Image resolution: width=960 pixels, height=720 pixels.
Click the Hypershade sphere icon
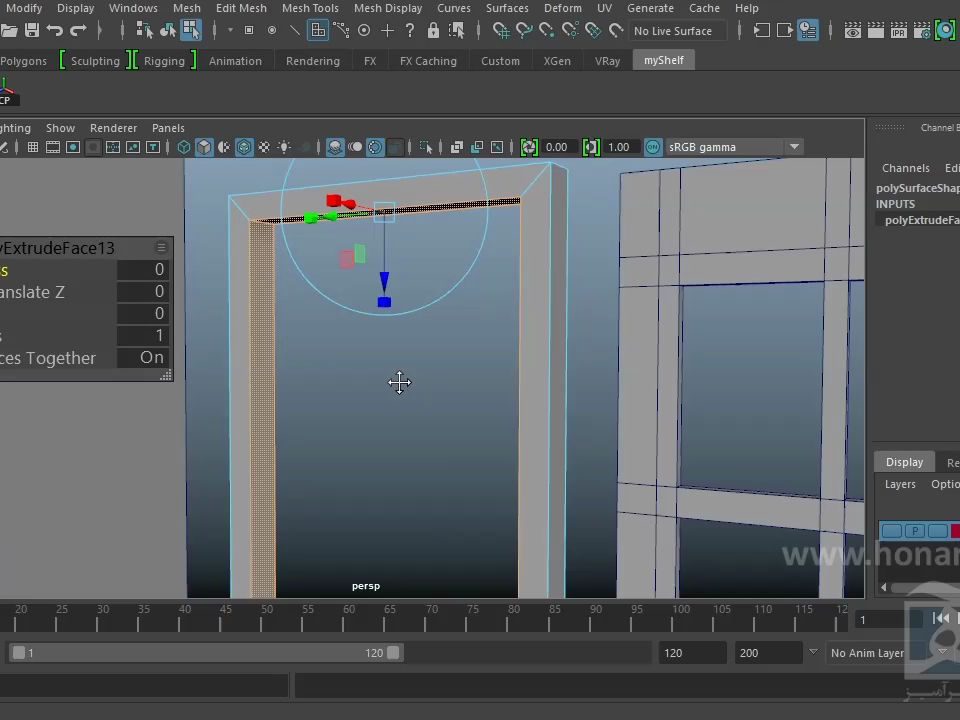[x=945, y=30]
